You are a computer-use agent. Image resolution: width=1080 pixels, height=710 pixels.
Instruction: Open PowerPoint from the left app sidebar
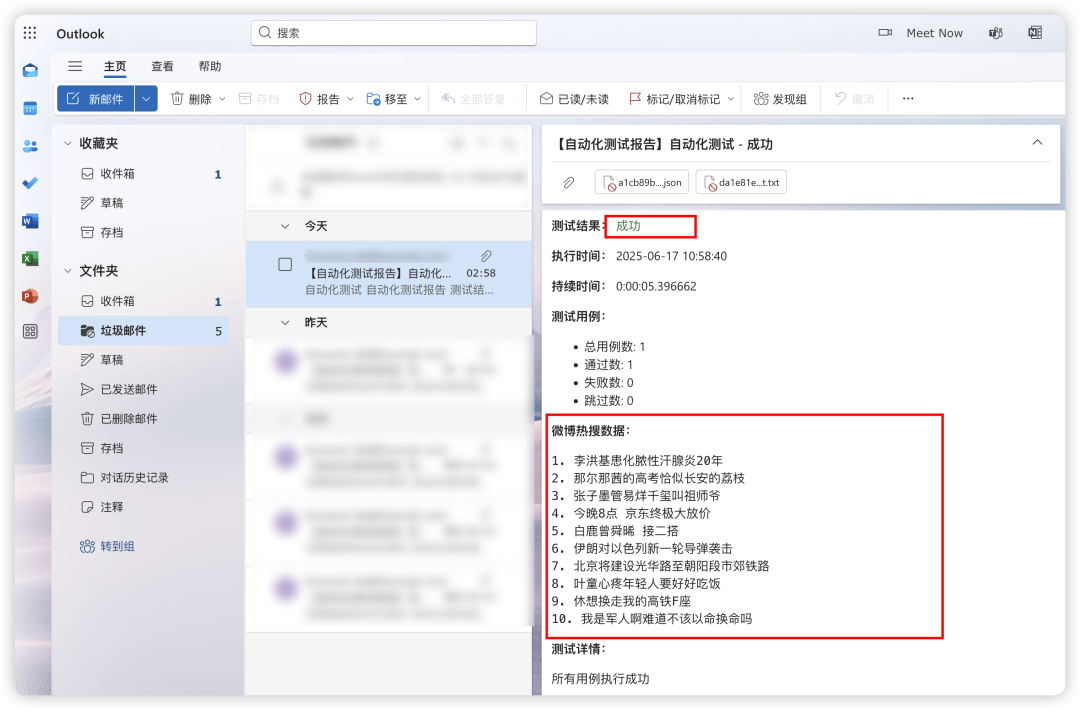[x=29, y=296]
